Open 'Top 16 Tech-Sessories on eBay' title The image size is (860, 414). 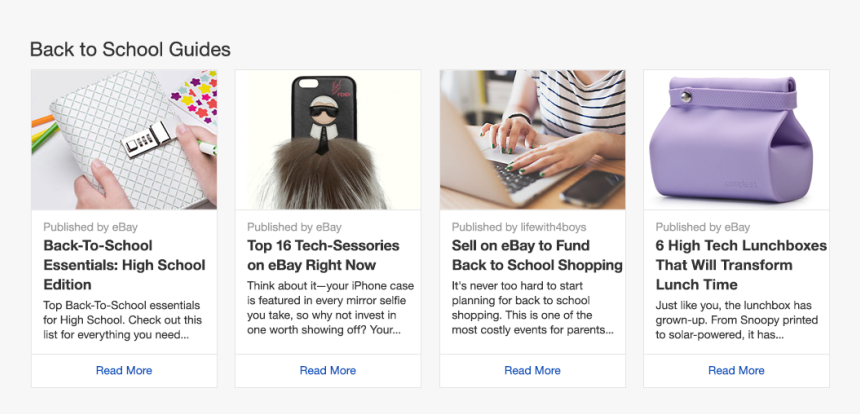(323, 255)
